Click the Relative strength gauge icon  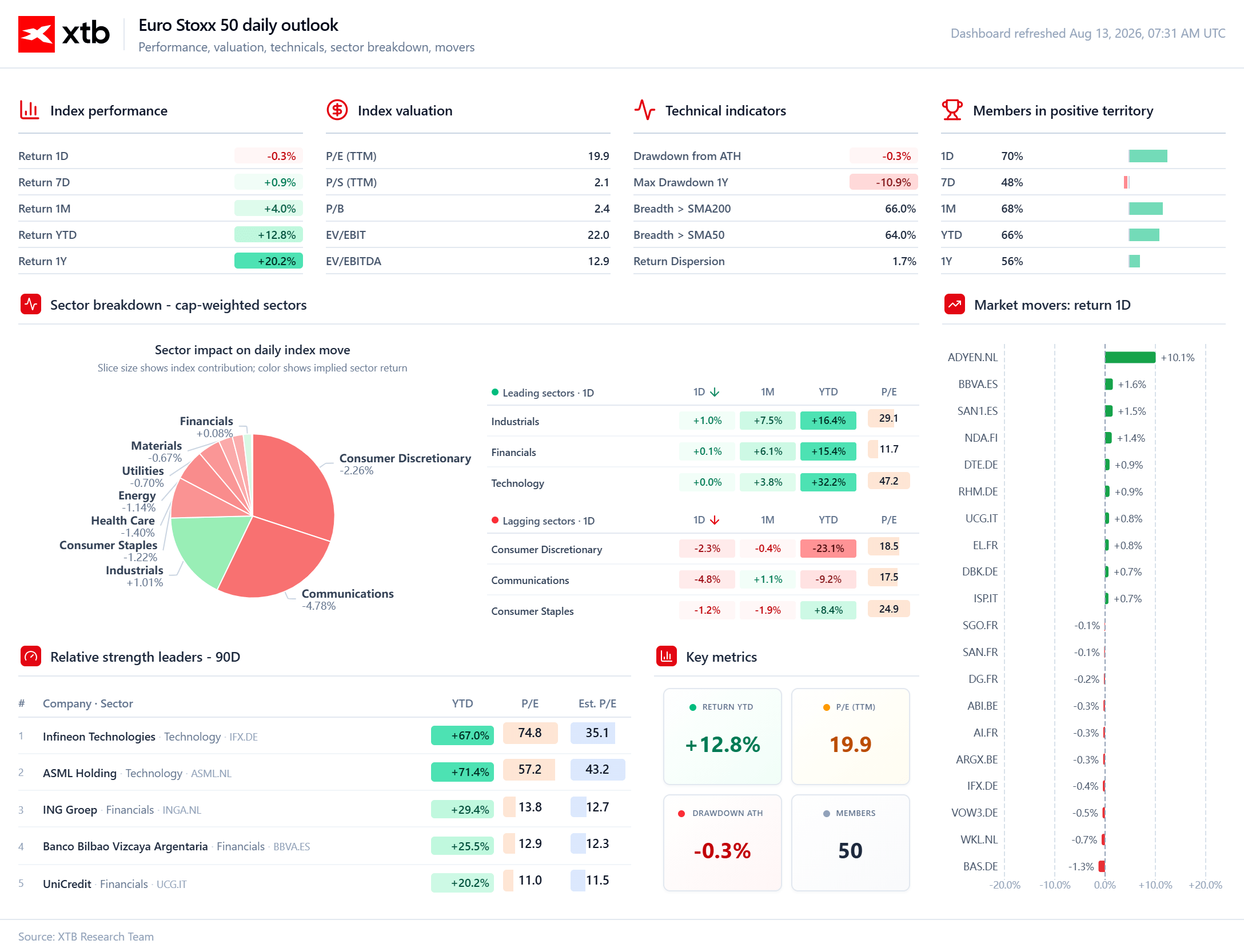coord(31,657)
